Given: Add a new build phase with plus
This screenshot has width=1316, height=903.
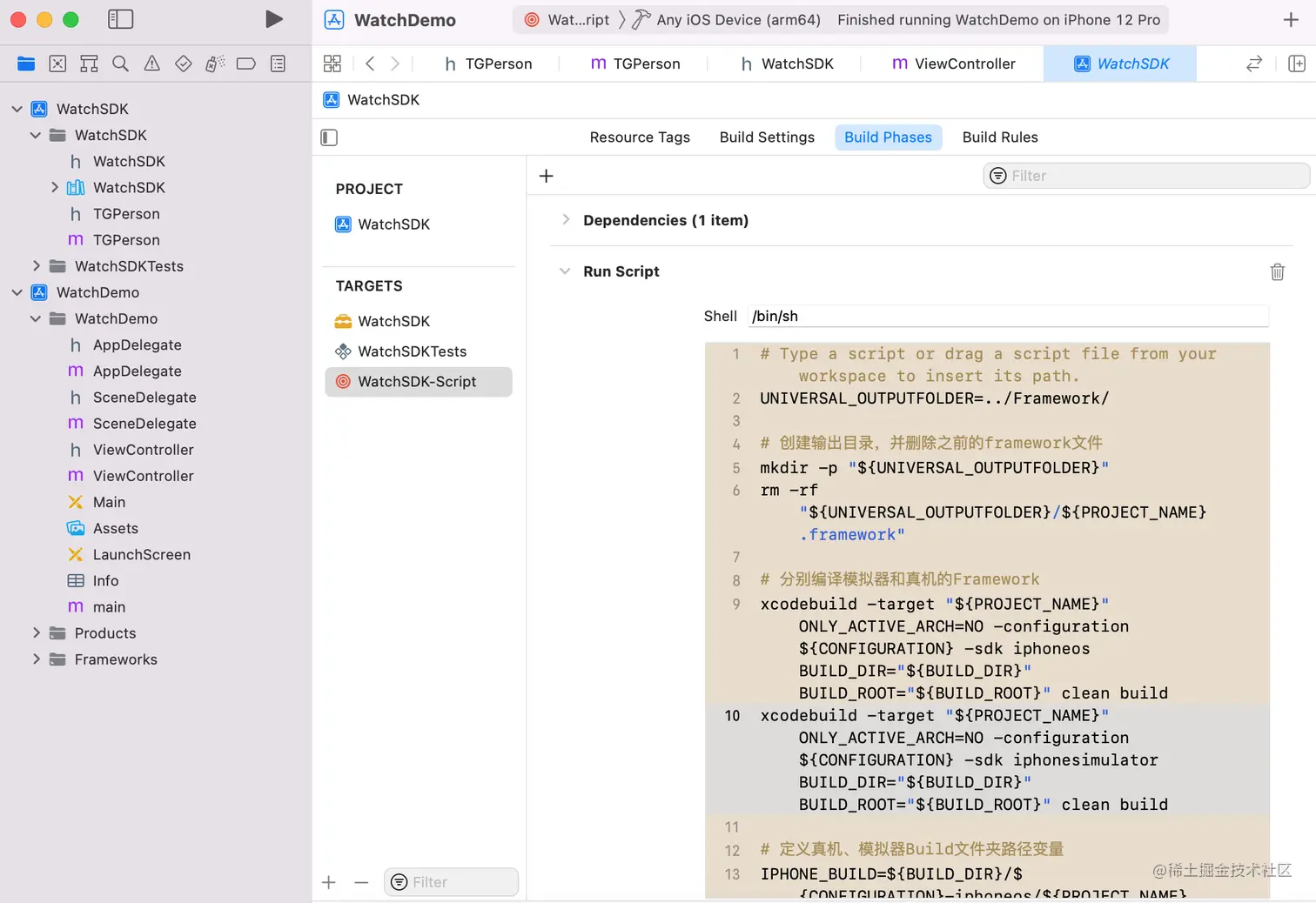Looking at the screenshot, I should coord(547,176).
